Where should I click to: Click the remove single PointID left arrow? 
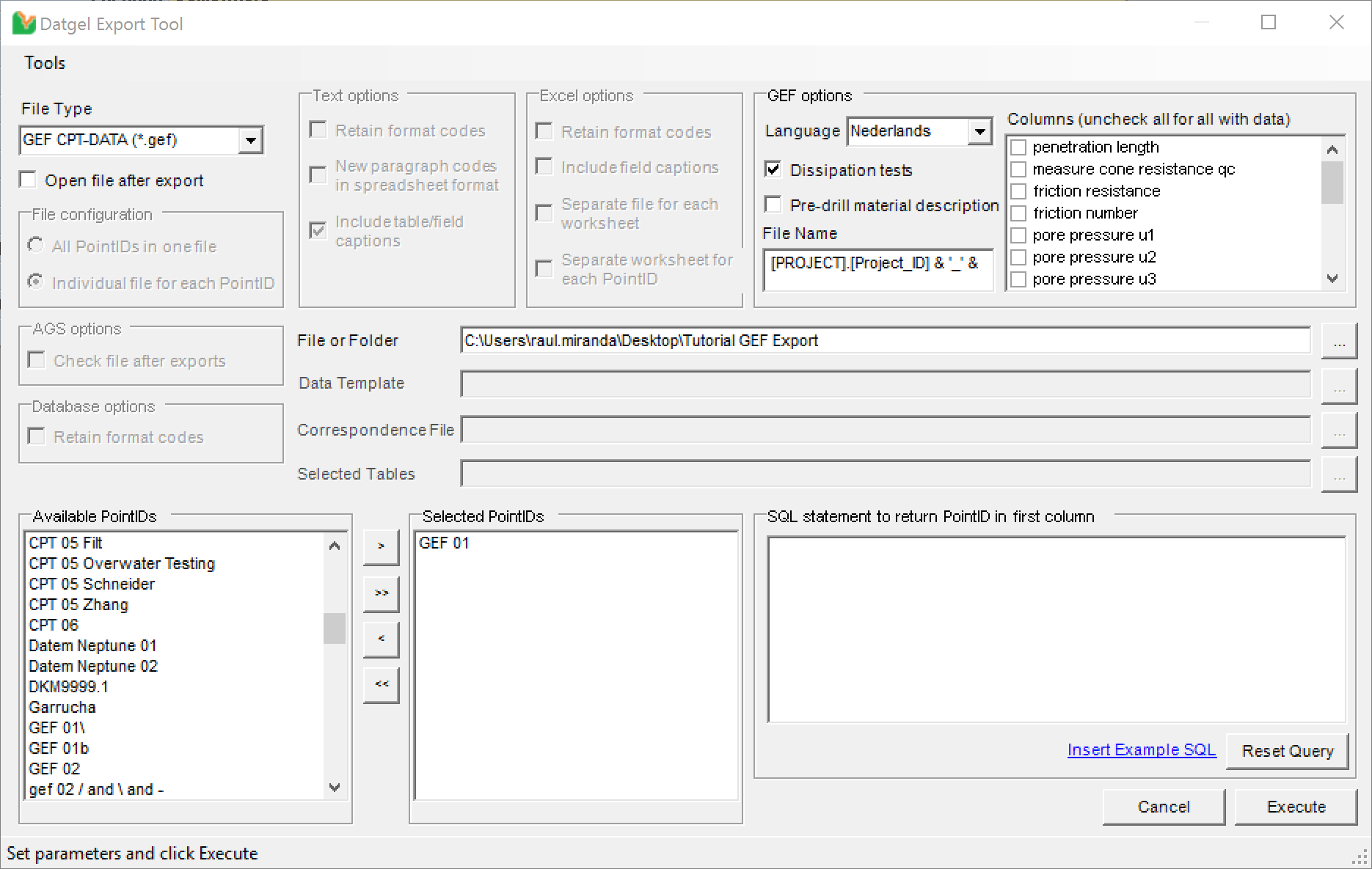(381, 639)
